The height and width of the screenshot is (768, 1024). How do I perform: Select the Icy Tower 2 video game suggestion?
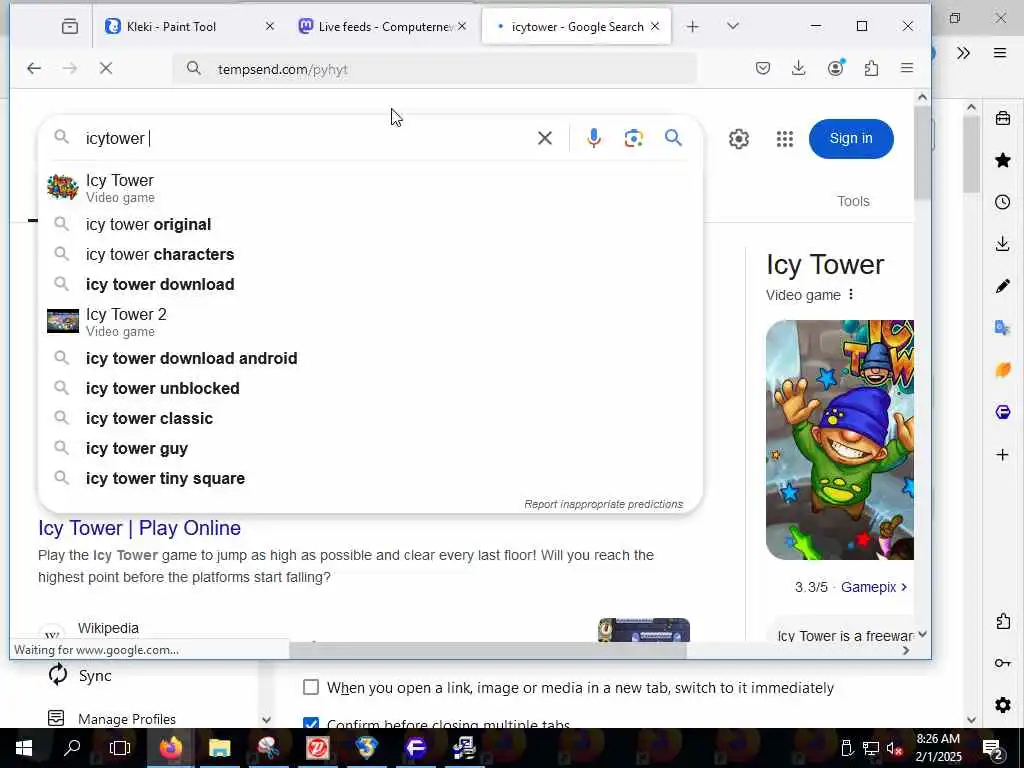[x=370, y=321]
